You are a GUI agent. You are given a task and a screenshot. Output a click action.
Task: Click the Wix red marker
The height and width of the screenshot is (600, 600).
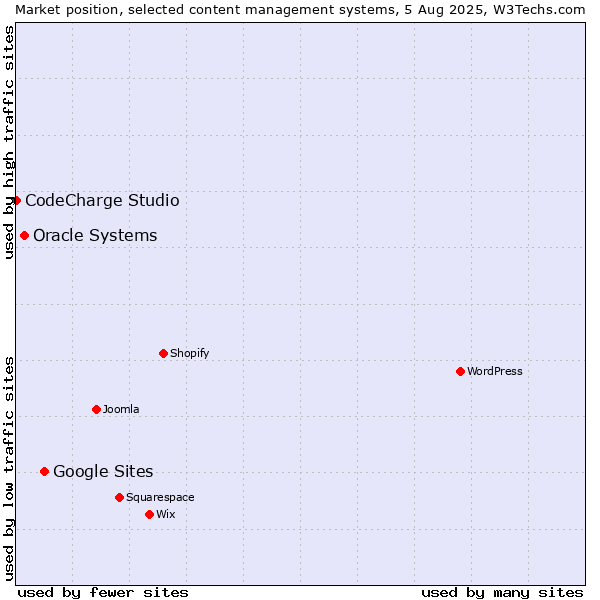pos(150,514)
